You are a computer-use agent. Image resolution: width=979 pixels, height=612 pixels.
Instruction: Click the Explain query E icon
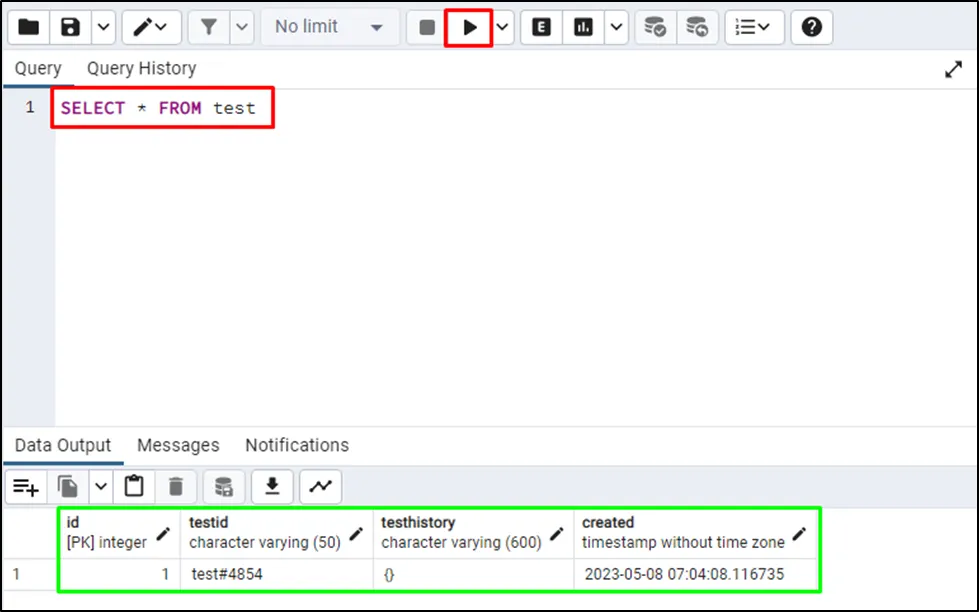click(541, 27)
